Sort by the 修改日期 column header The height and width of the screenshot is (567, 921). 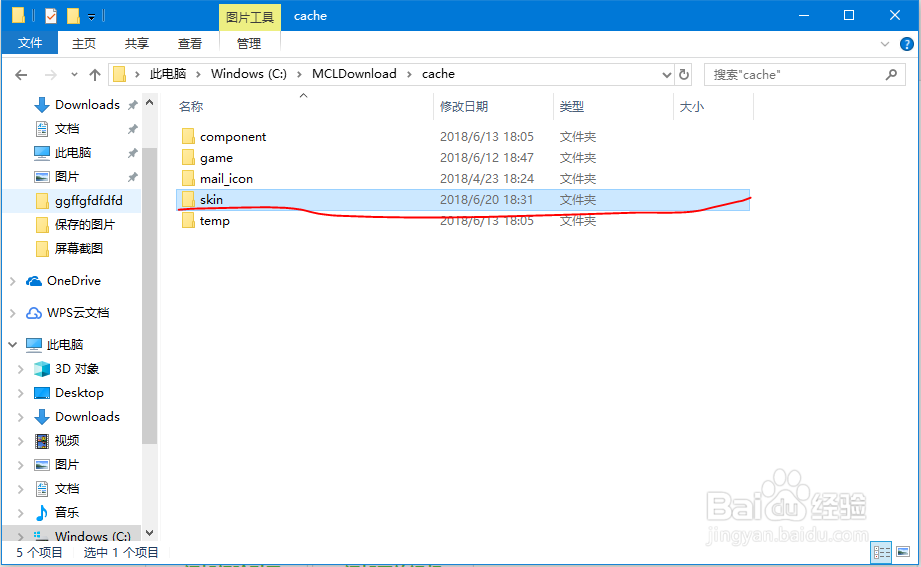click(464, 106)
